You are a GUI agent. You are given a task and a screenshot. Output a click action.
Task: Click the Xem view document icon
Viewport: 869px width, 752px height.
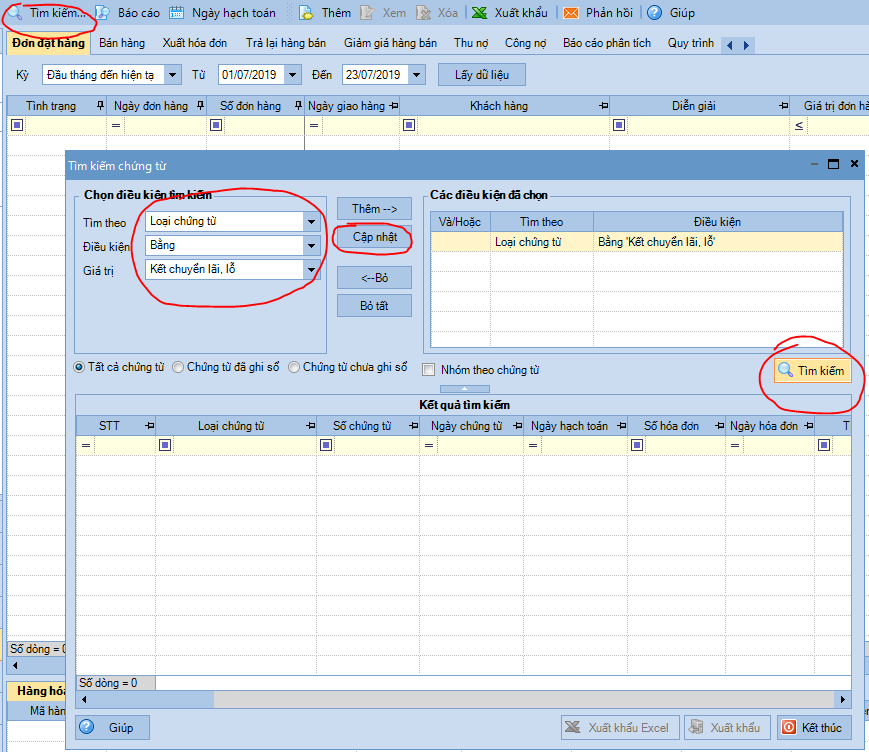click(367, 12)
